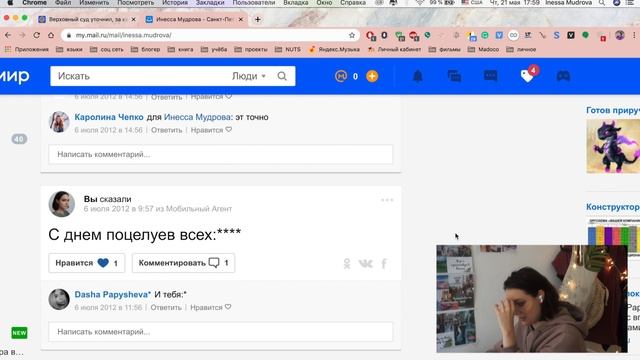This screenshot has height=360, width=640.
Task: Share post to Odnoklassniki
Action: (347, 264)
